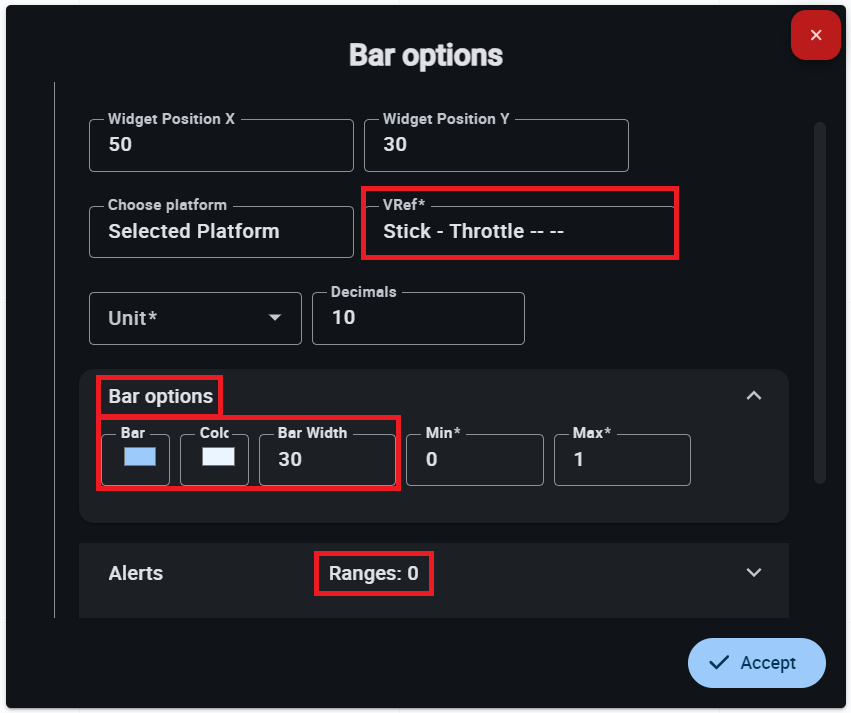This screenshot has height=713, width=851.
Task: Pick the light blue Bar color swatch
Action: pos(139,458)
